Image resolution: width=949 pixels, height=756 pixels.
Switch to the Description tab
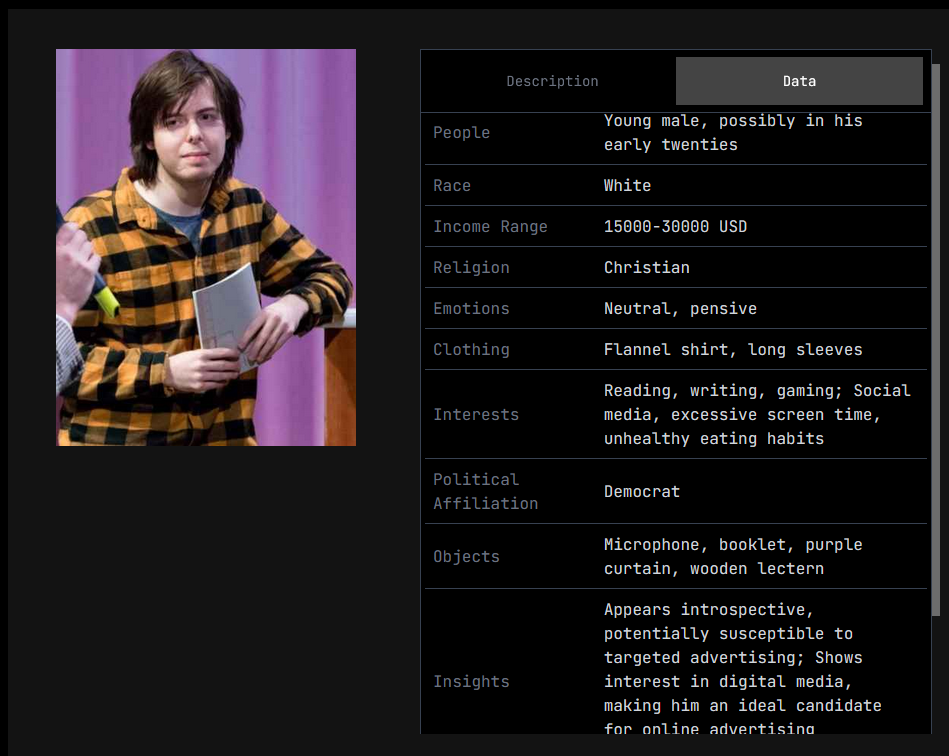pos(552,81)
